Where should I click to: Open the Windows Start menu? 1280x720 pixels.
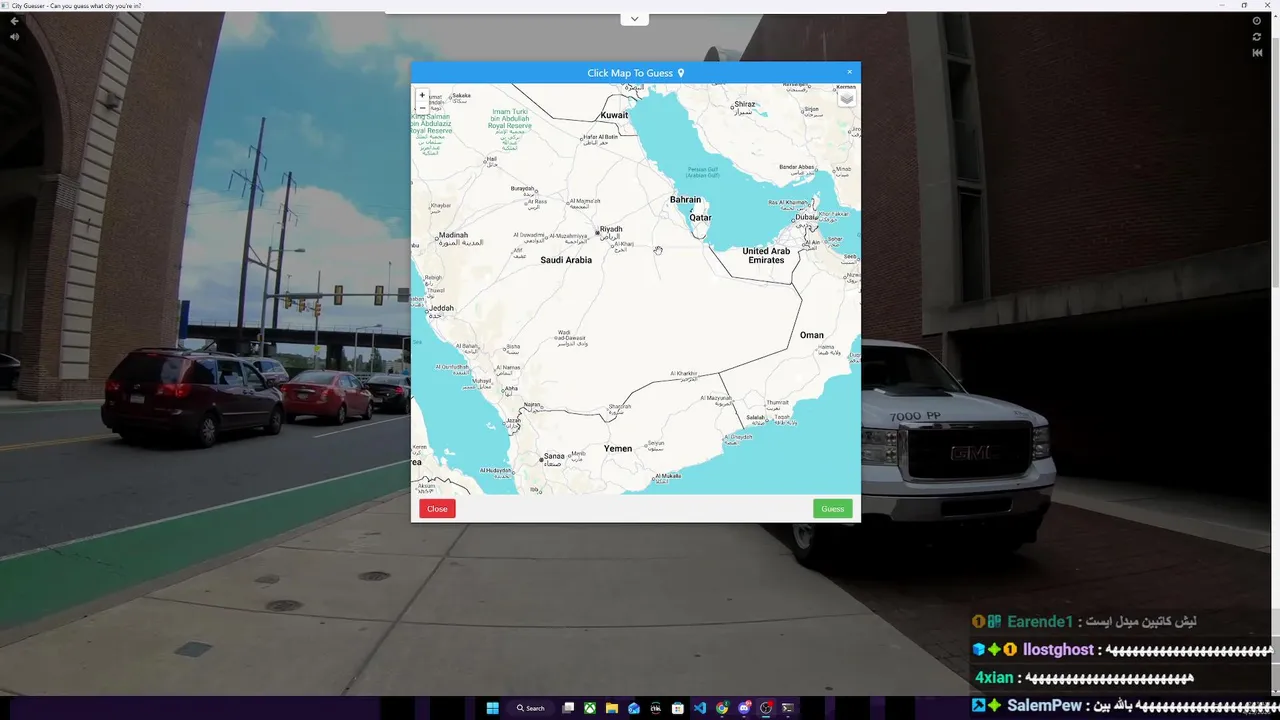(x=492, y=708)
